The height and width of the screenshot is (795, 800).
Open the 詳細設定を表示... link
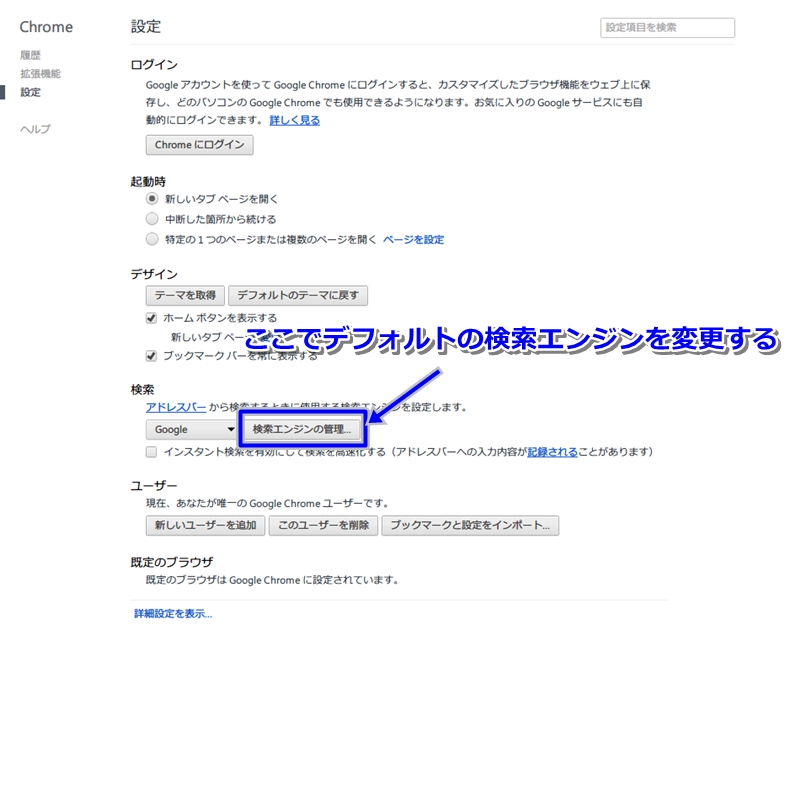click(x=173, y=614)
